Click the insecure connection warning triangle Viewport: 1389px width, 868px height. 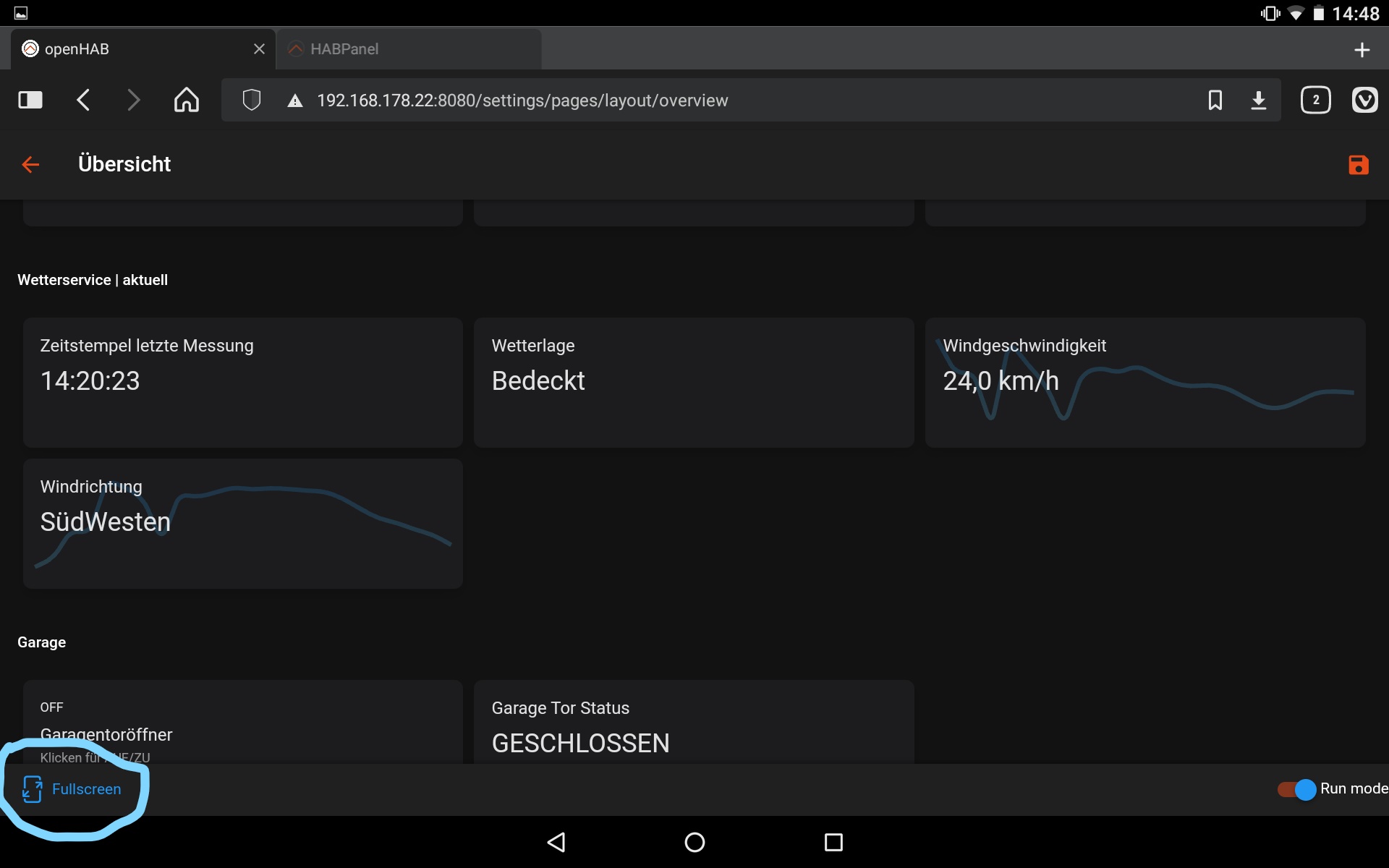pos(294,101)
